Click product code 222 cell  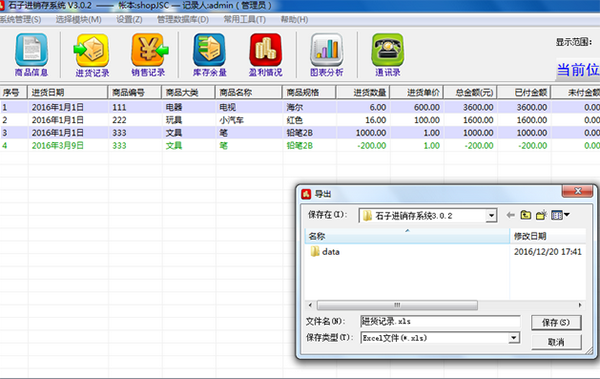(119, 120)
